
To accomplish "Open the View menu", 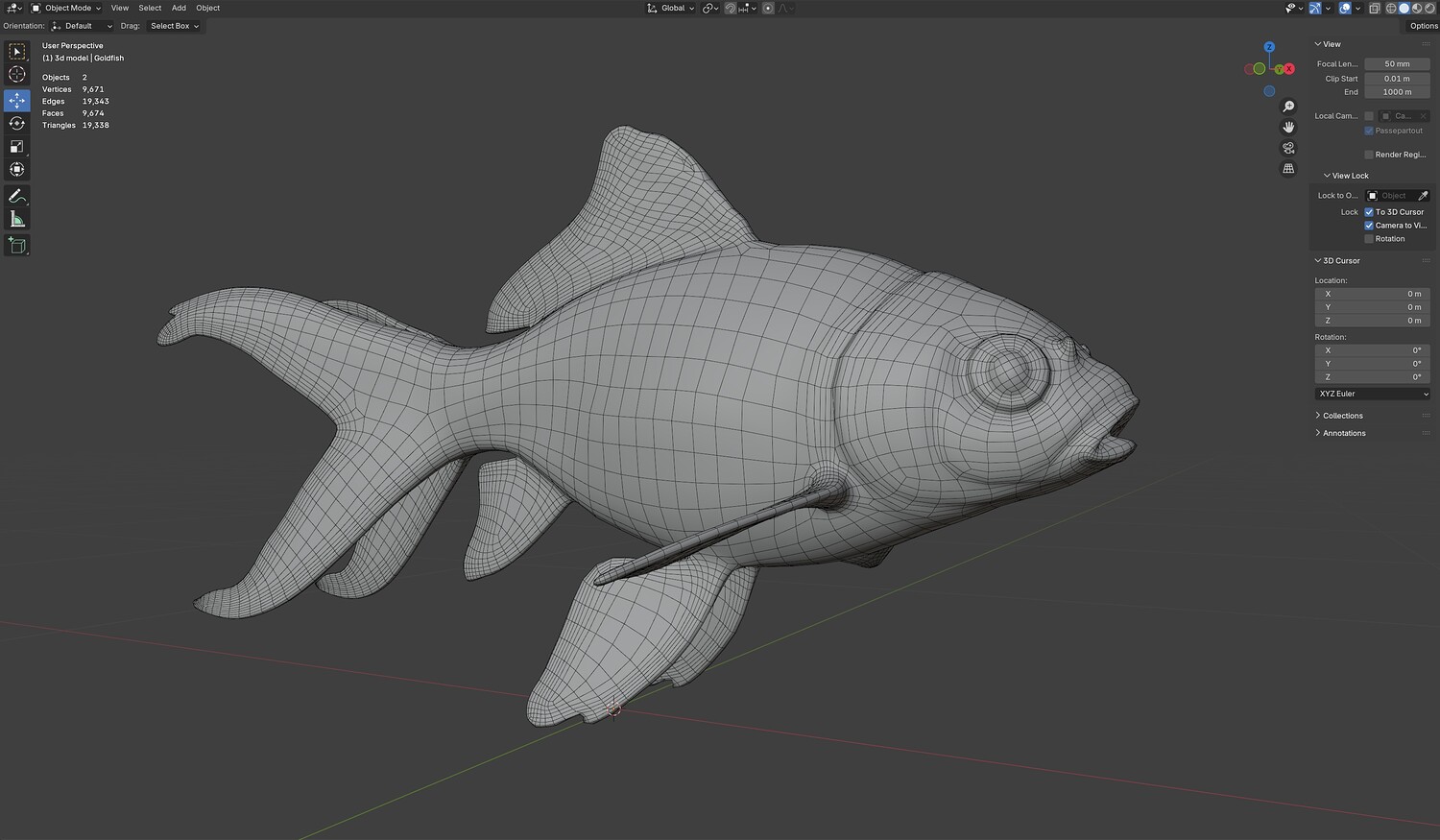I will (120, 8).
